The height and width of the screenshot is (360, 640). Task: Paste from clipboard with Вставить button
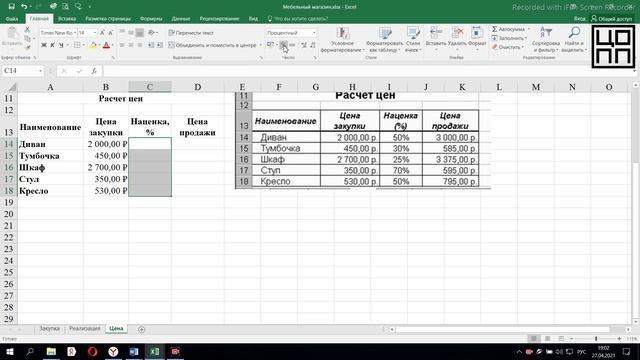(x=12, y=37)
